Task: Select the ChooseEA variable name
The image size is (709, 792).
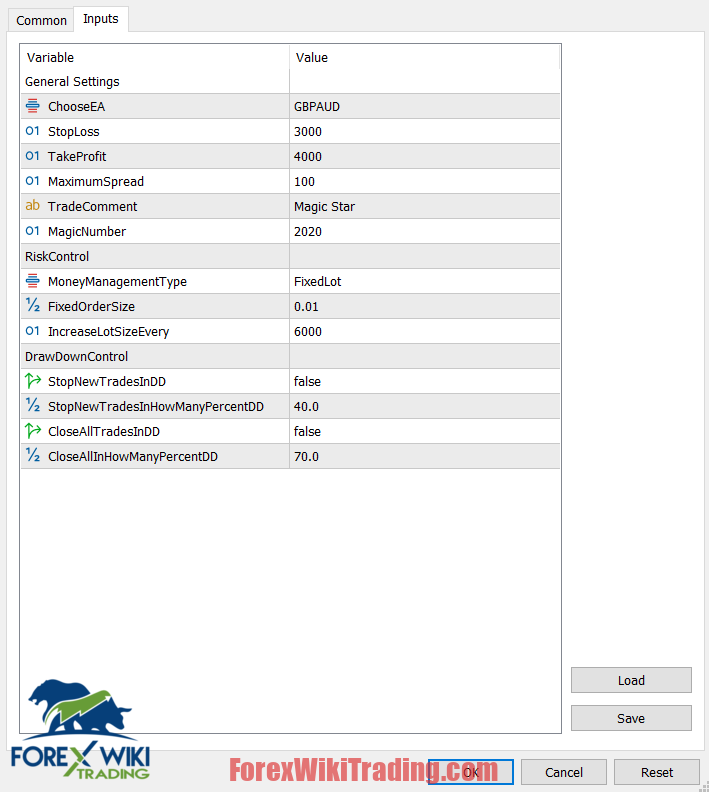Action: 76,107
